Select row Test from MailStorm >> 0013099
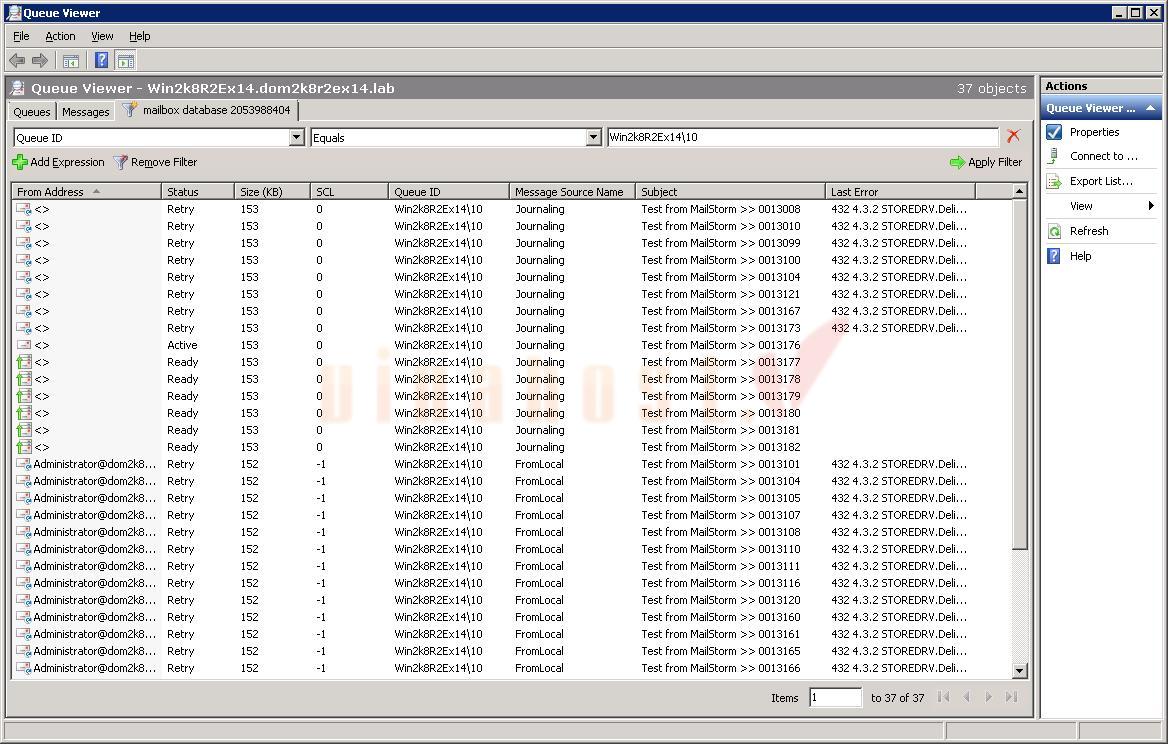This screenshot has width=1168, height=744. (512, 243)
